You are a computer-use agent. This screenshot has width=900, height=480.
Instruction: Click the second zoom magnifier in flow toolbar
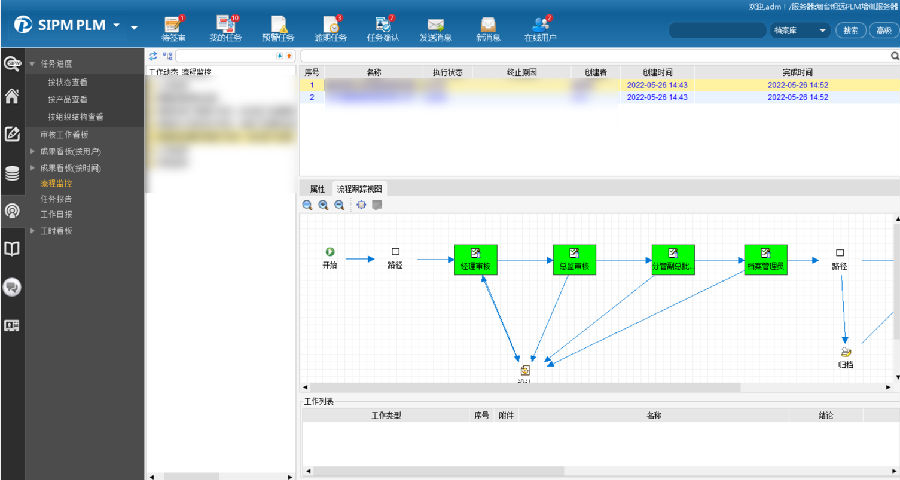(323, 205)
